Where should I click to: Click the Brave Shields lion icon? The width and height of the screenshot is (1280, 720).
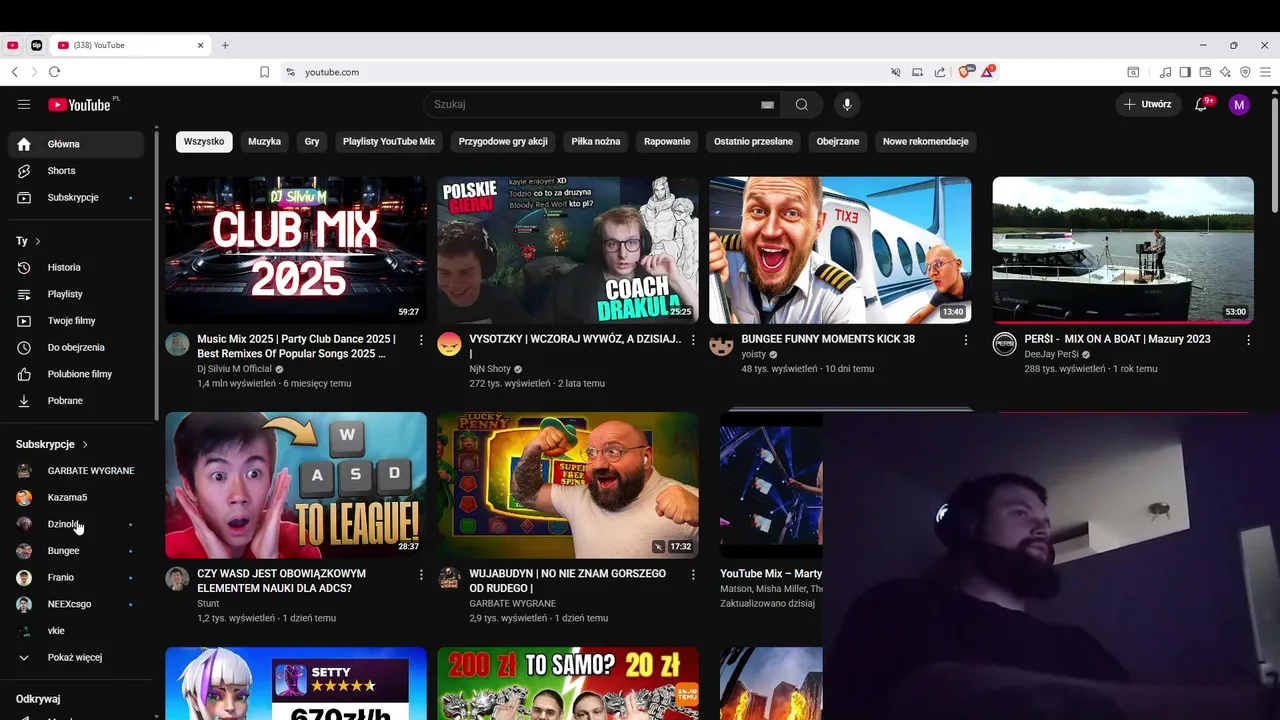coord(966,72)
